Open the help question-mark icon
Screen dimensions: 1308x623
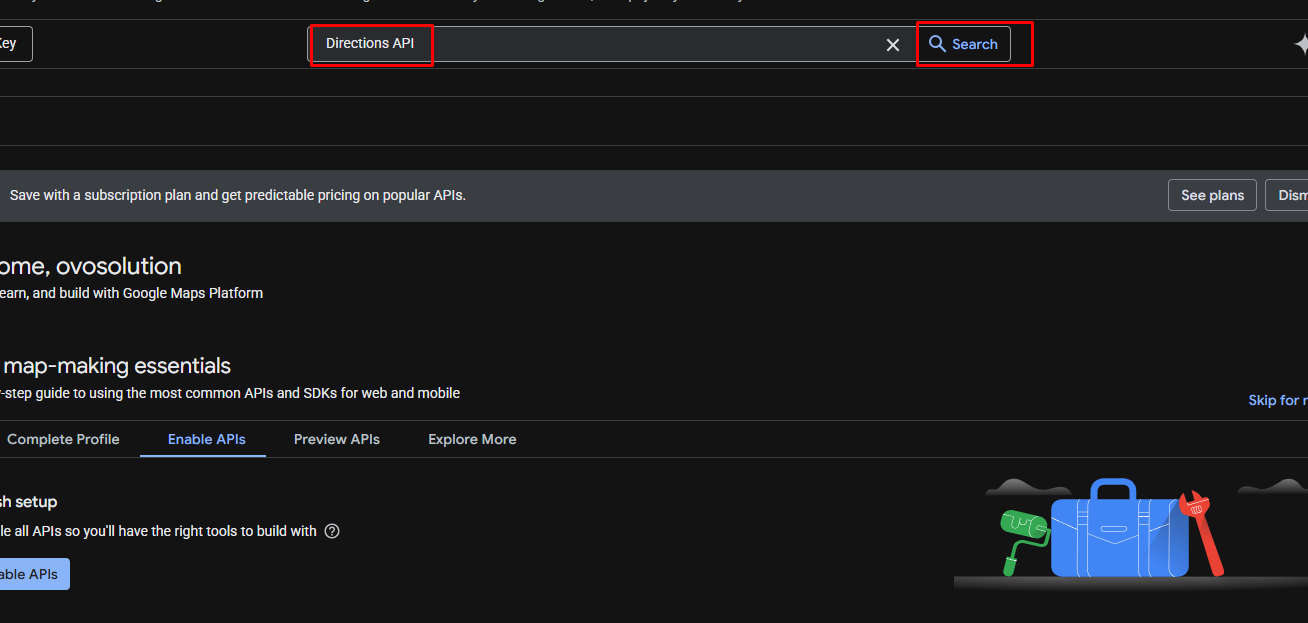332,531
